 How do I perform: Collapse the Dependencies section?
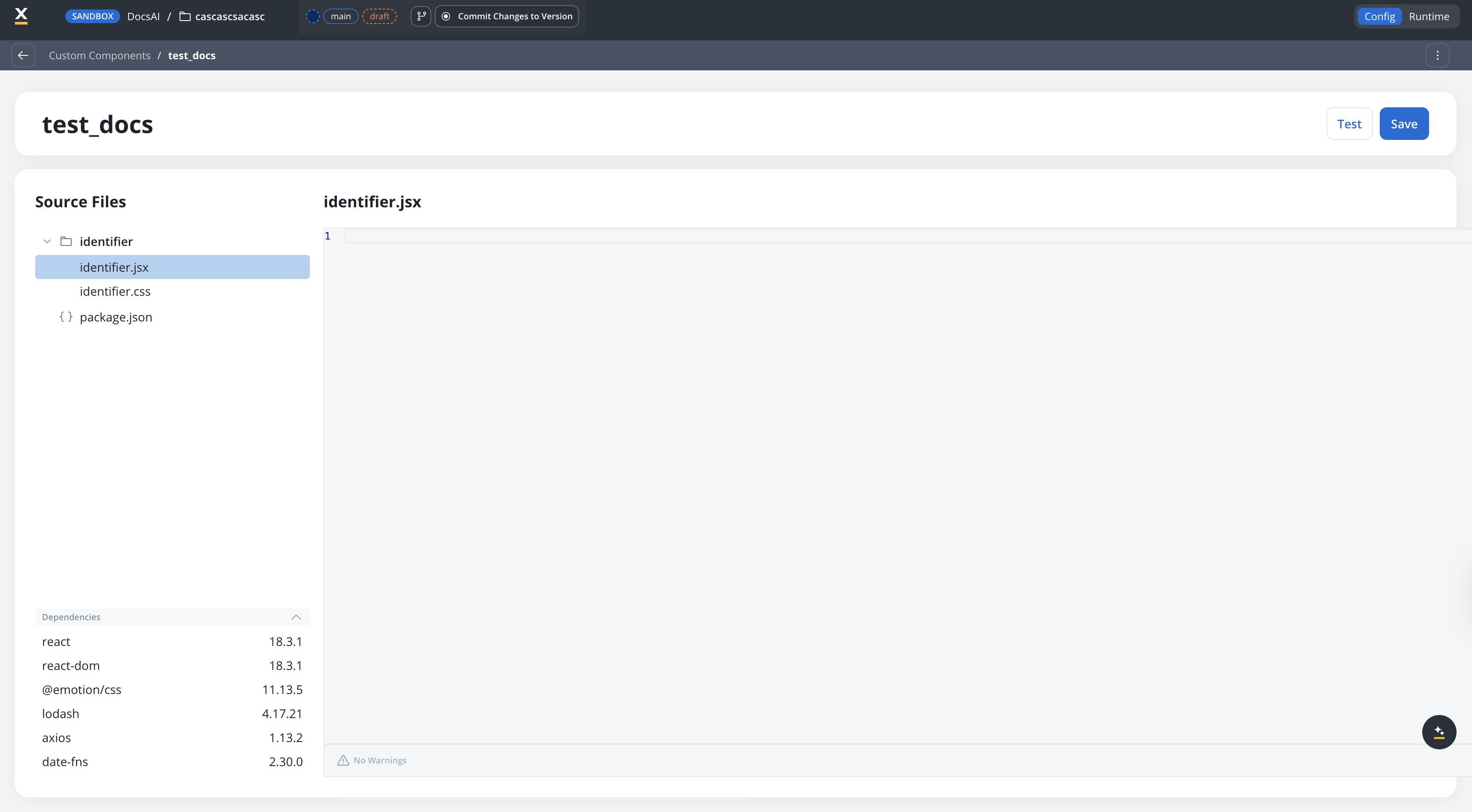click(x=295, y=617)
